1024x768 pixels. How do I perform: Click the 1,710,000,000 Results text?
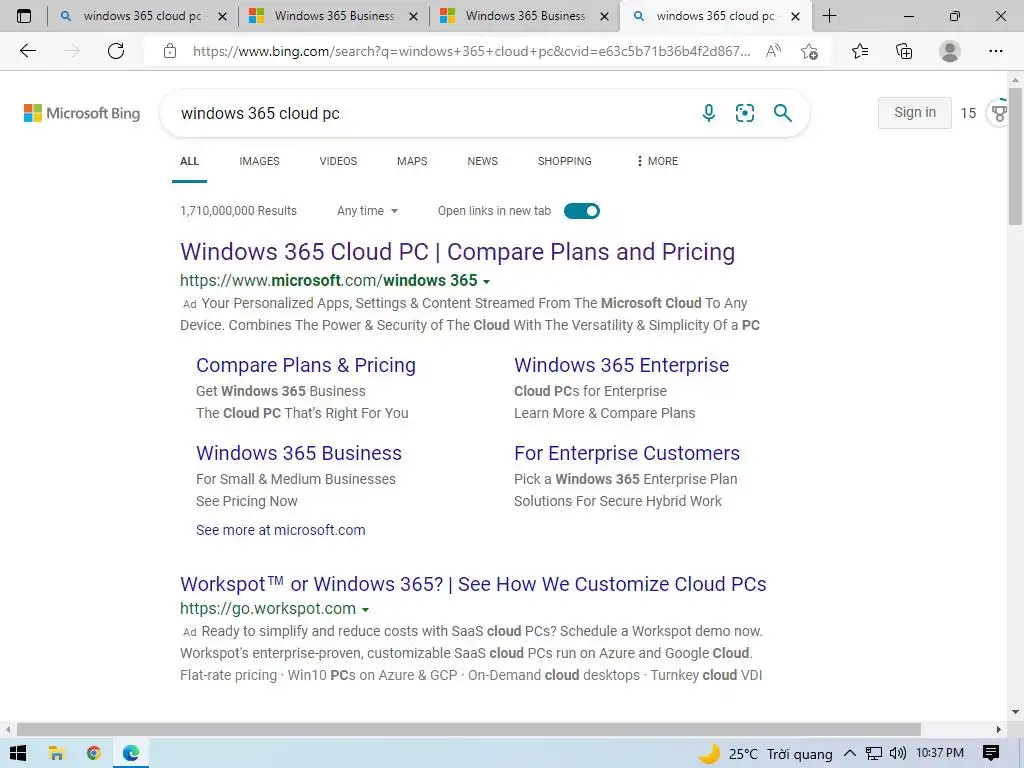point(238,211)
